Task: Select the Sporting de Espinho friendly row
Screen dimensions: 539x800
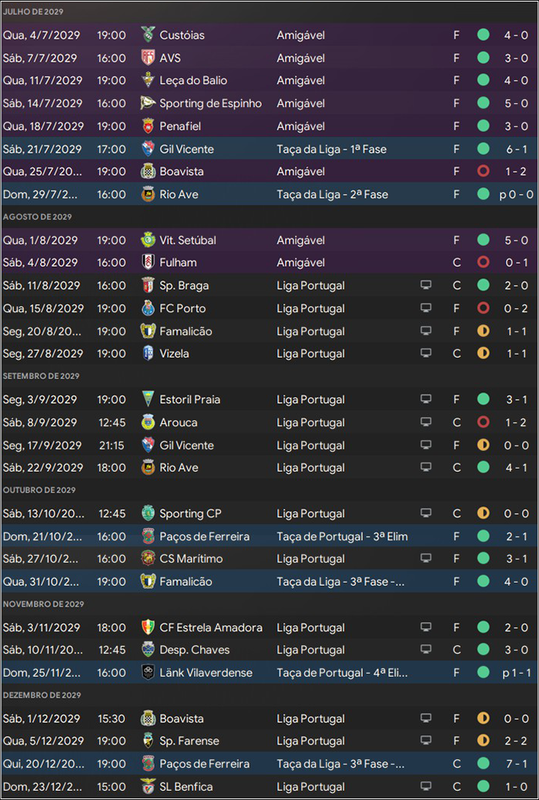Action: click(x=270, y=103)
